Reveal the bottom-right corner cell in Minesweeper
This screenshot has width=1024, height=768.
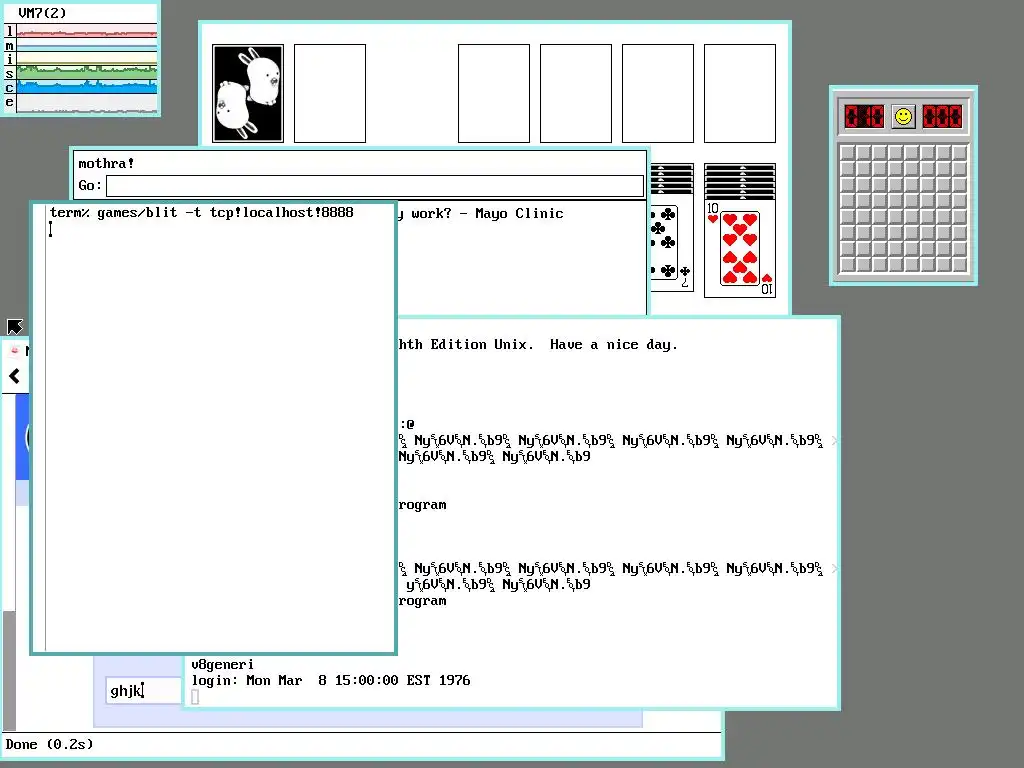pos(959,264)
